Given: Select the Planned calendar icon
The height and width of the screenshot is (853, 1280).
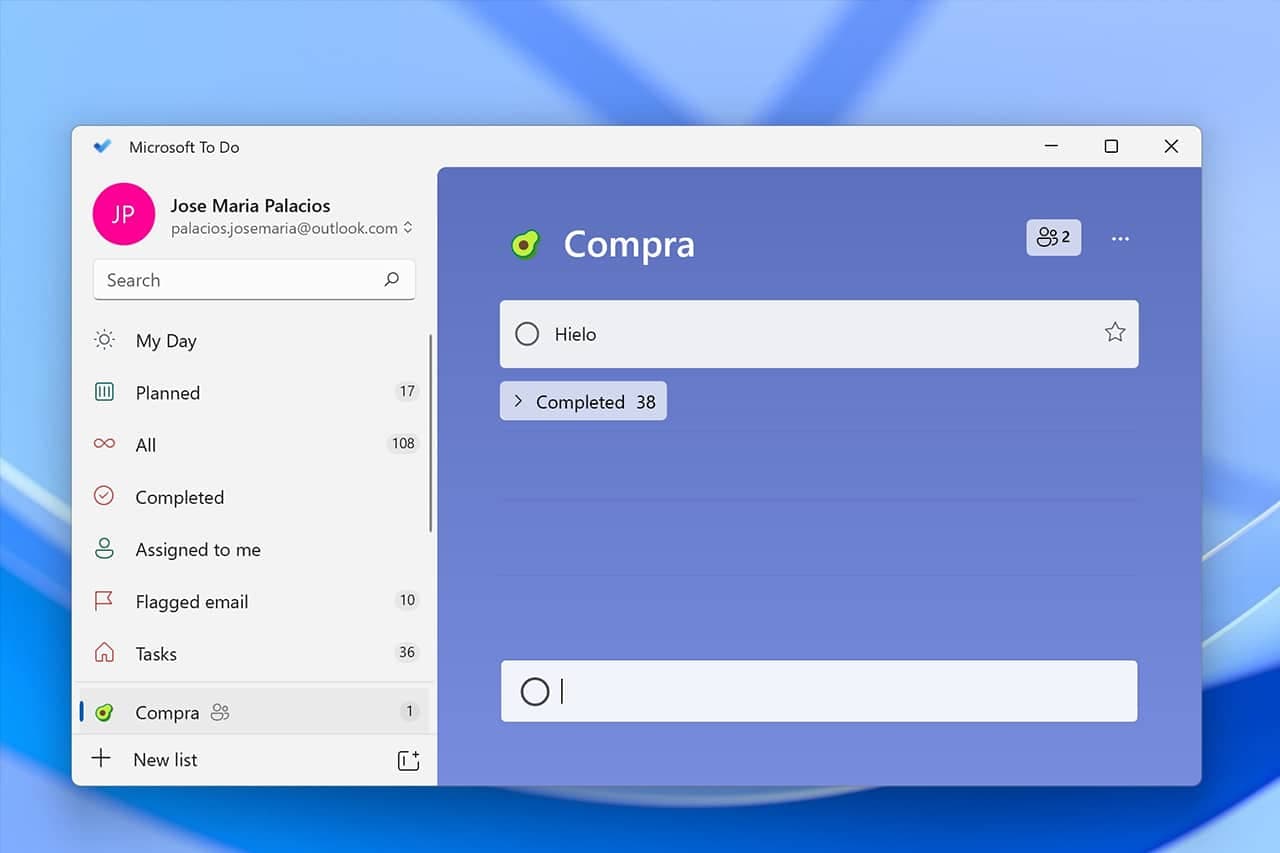Looking at the screenshot, I should [x=104, y=392].
